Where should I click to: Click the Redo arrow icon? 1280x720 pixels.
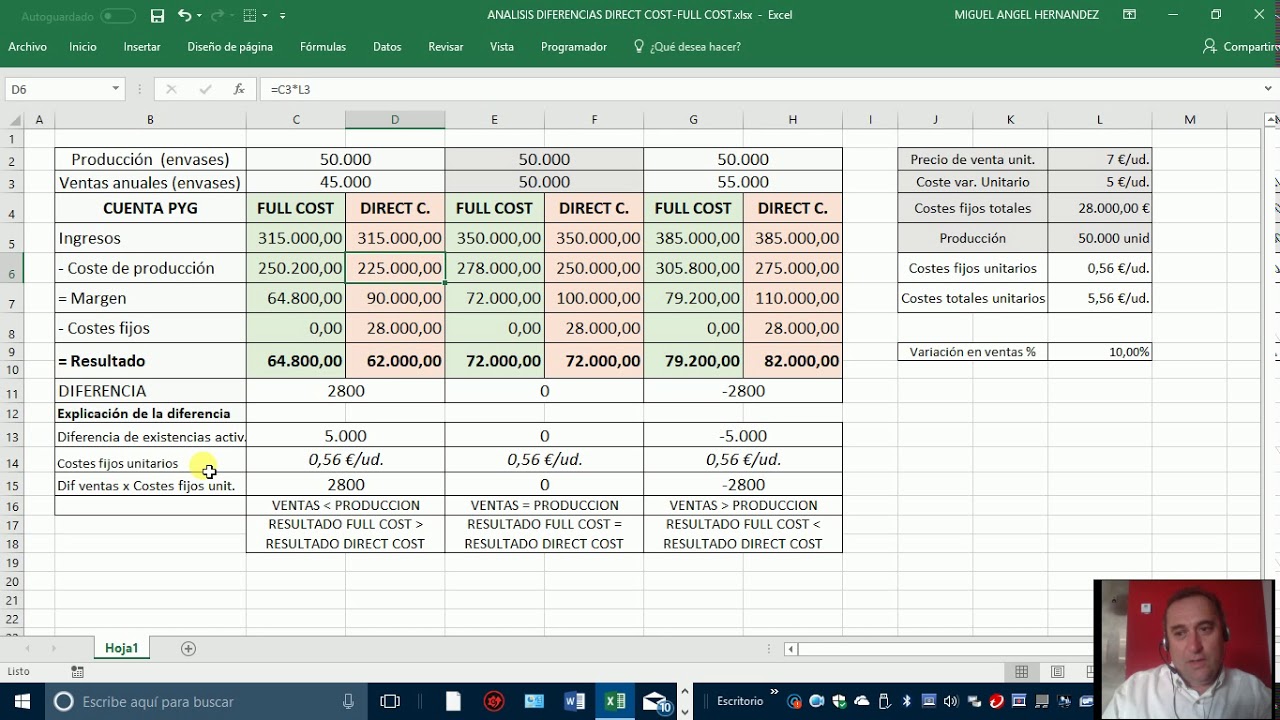point(217,15)
